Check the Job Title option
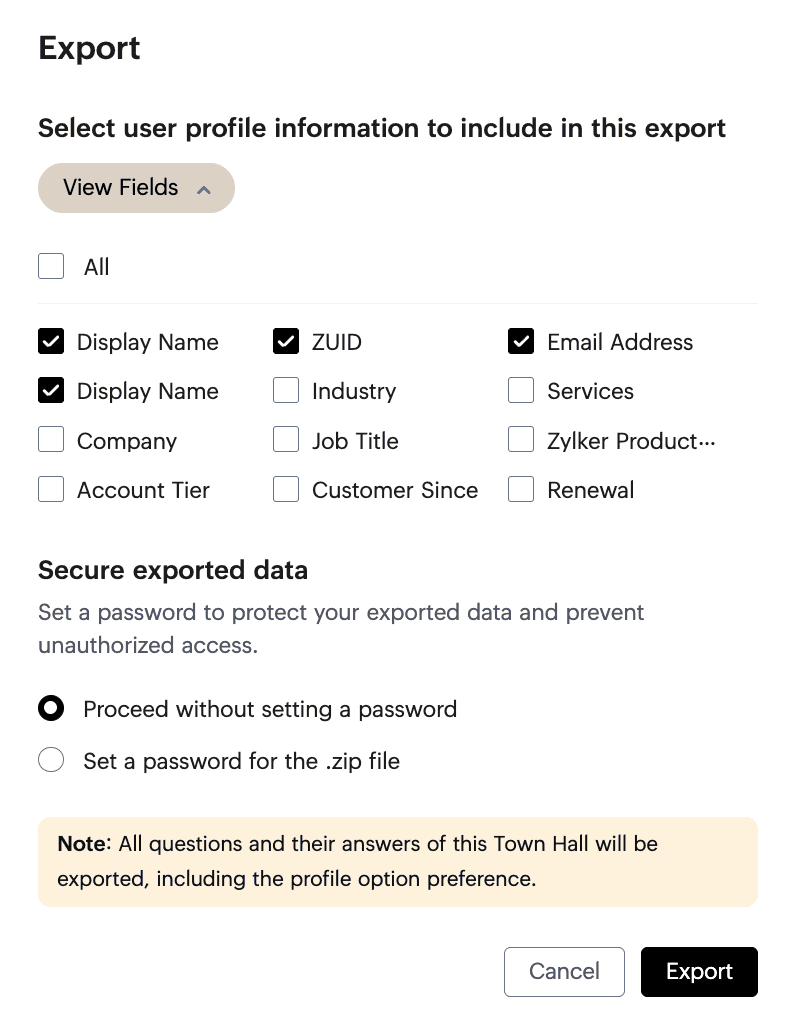 click(x=285, y=440)
